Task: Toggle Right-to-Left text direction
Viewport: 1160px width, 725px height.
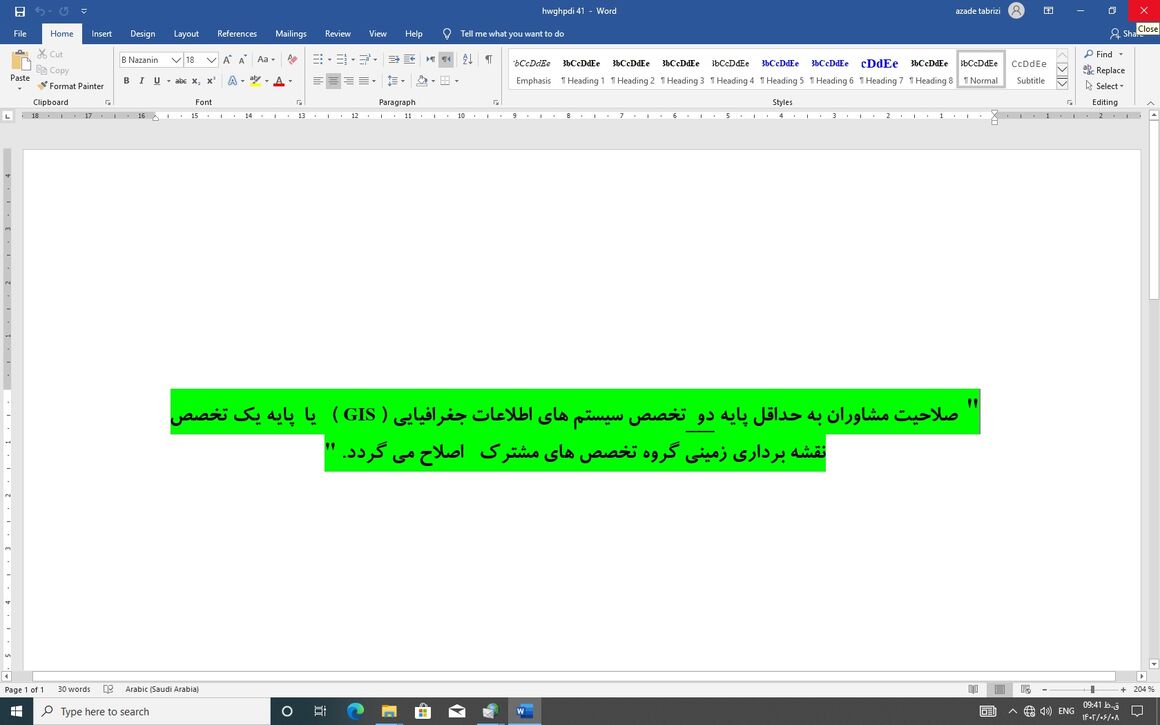Action: (446, 59)
